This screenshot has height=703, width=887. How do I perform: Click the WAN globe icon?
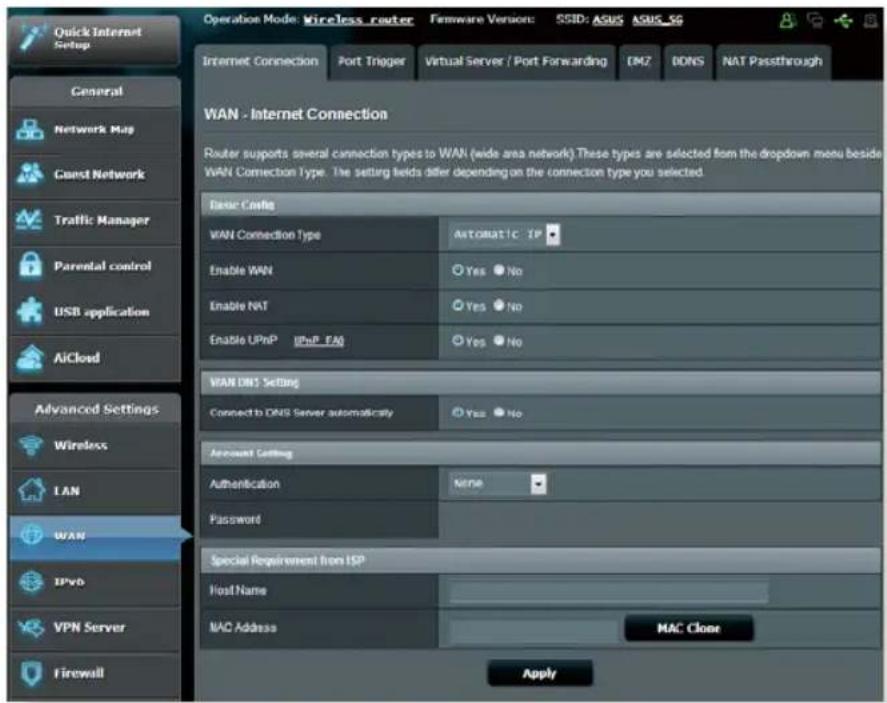click(x=31, y=534)
